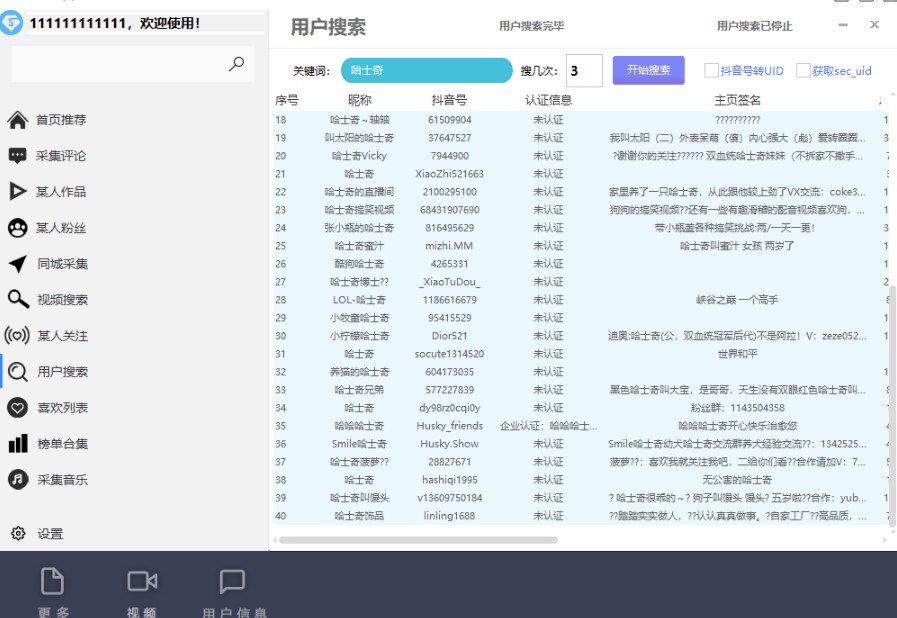Click the 视频 icon at bottom bar
897x618 pixels.
coord(143,584)
